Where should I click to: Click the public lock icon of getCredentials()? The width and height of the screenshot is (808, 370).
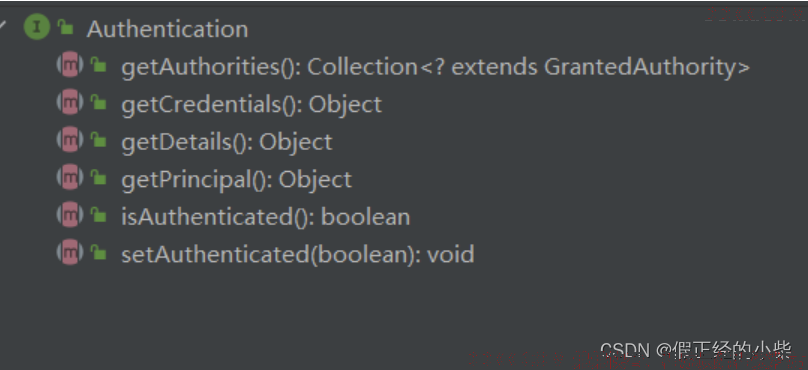point(98,103)
